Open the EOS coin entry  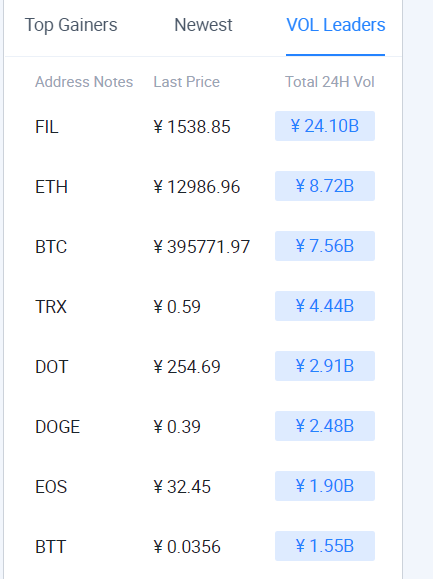coord(51,487)
